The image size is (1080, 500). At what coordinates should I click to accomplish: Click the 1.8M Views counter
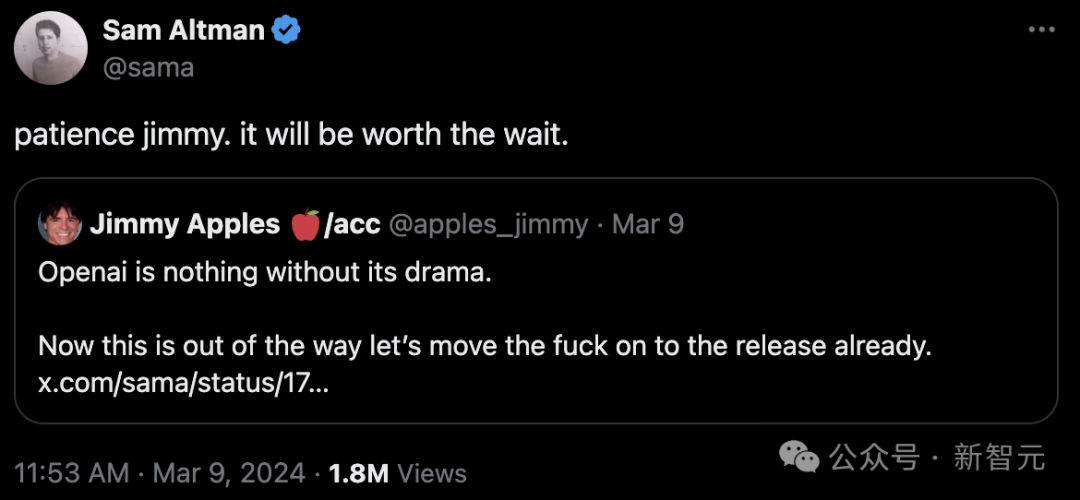397,473
